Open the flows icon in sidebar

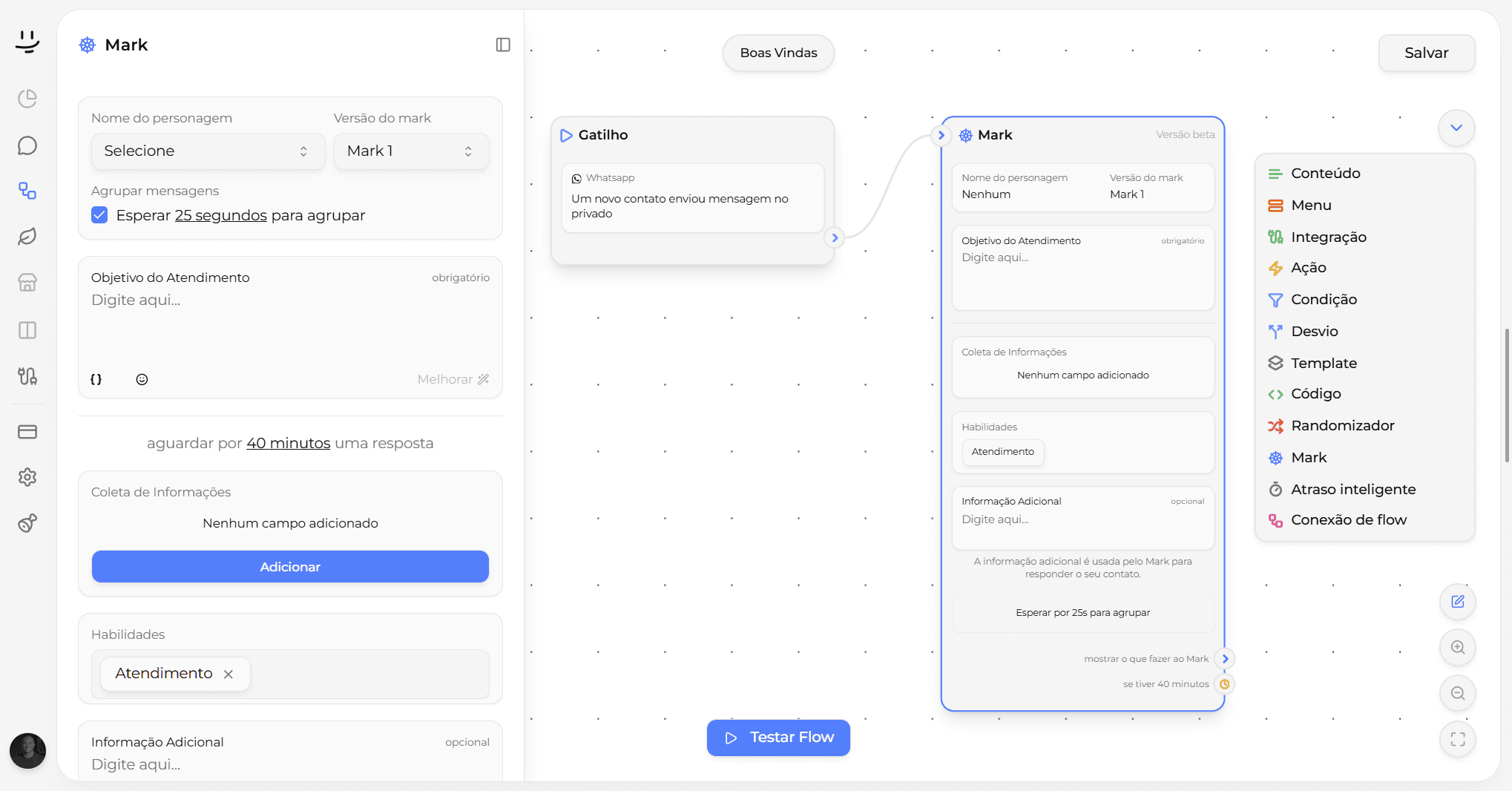click(x=27, y=191)
